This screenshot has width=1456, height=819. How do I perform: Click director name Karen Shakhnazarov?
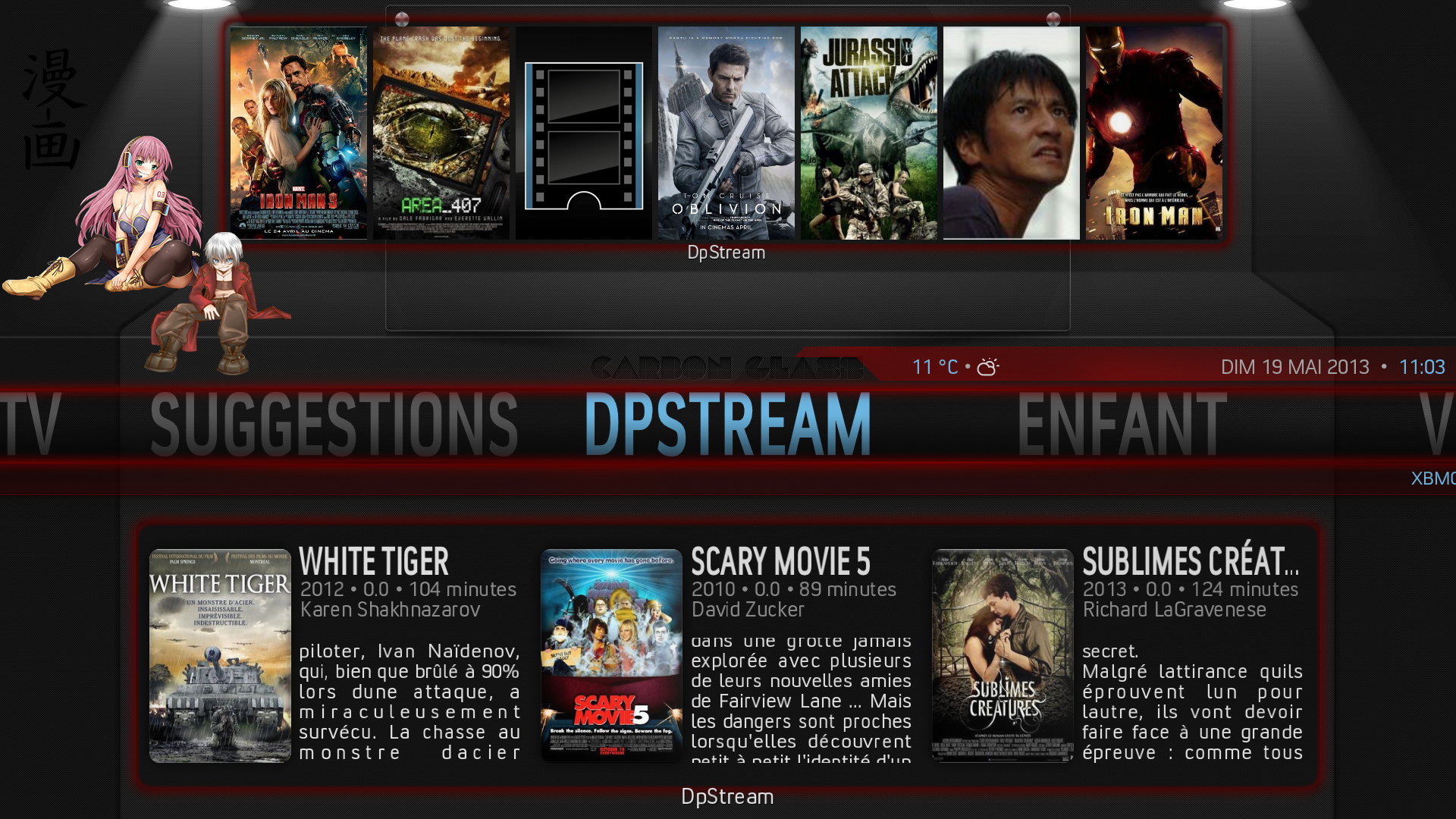point(390,610)
